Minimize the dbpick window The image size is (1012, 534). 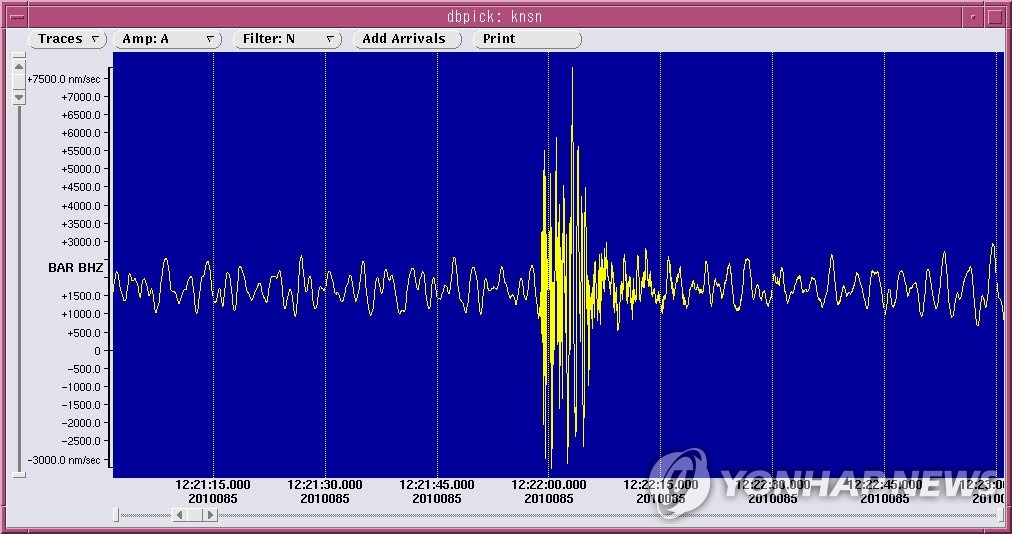972,16
